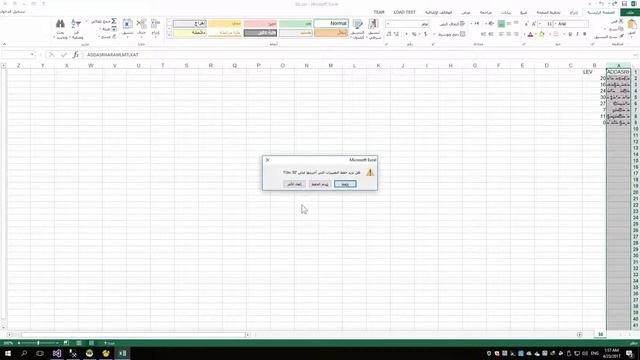Toggle Italic formatting

click(x=578, y=34)
